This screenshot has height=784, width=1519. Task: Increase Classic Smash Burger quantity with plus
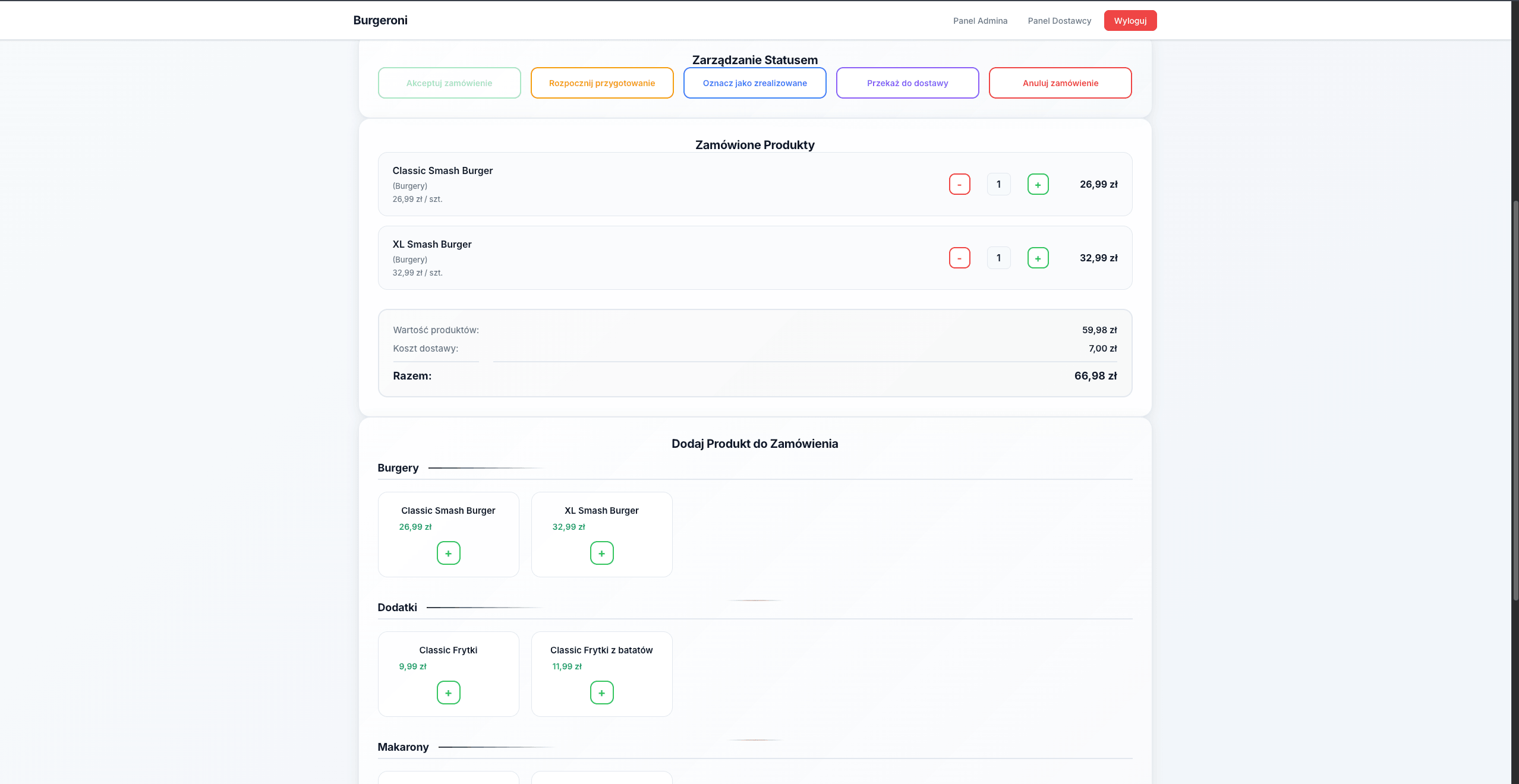click(x=1038, y=184)
